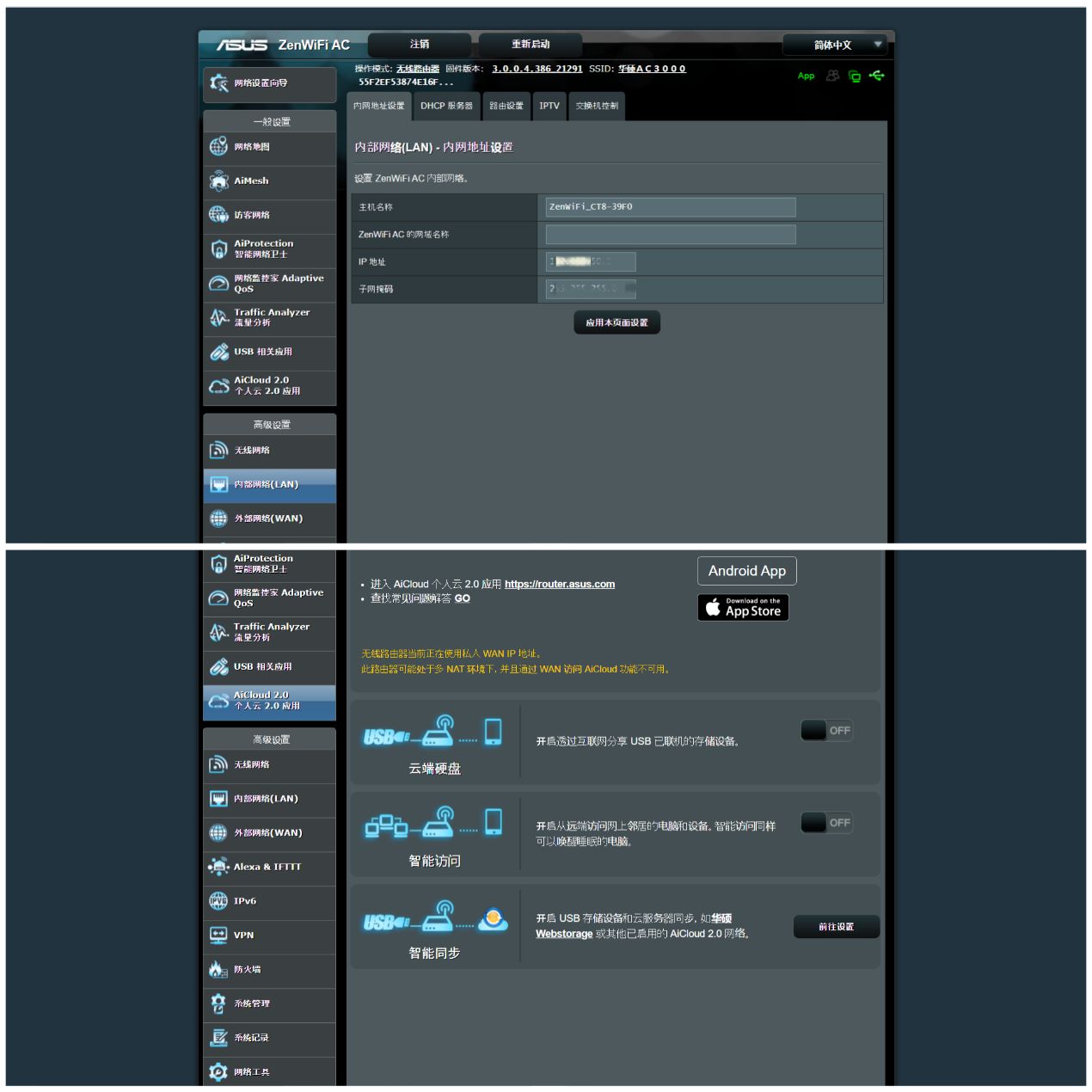
Task: Go to the AiMesh section
Action: [x=270, y=181]
